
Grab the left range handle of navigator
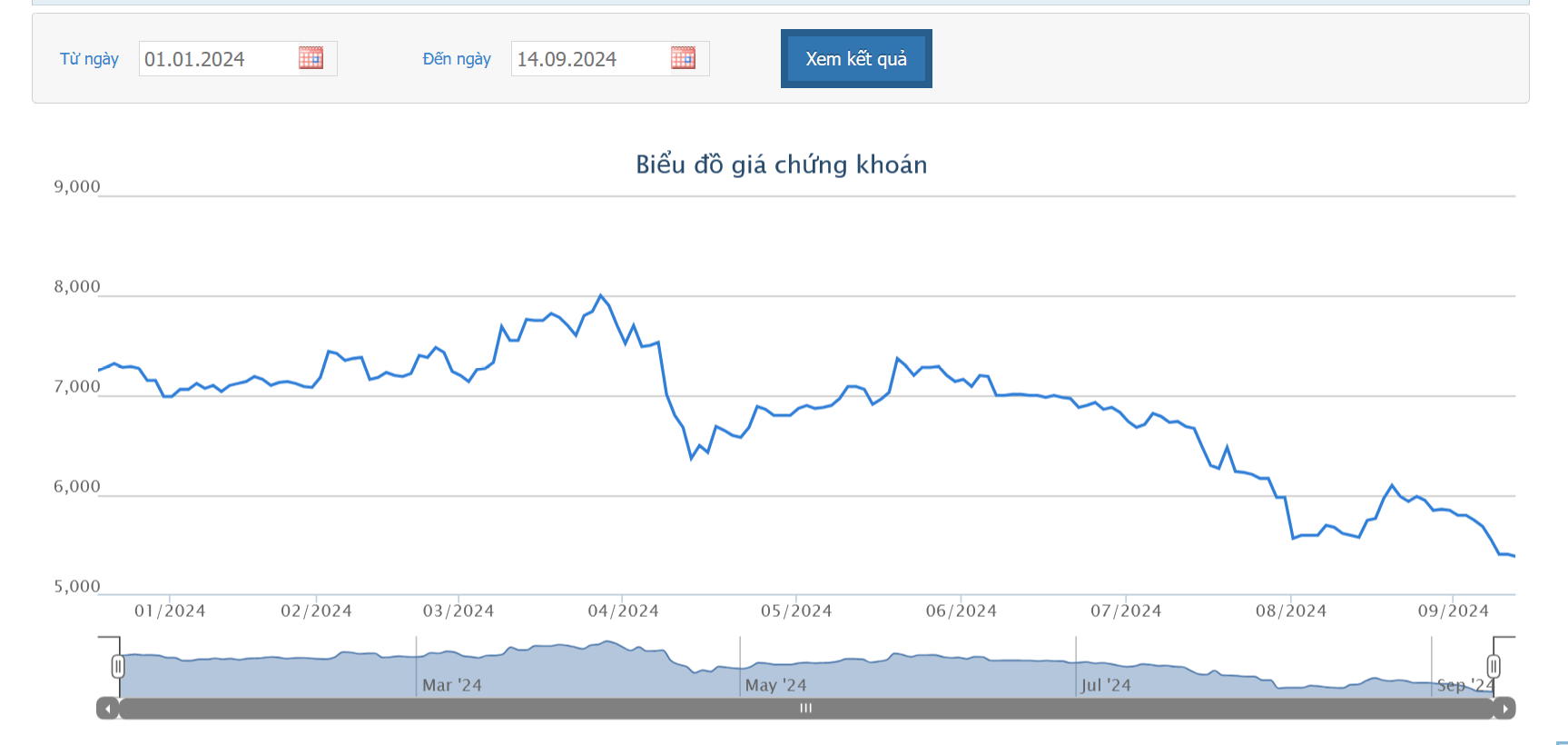118,667
